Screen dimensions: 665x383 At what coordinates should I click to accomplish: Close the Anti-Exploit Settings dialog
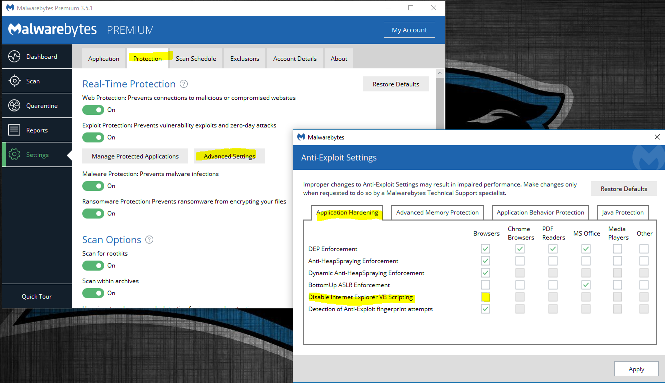click(x=657, y=137)
